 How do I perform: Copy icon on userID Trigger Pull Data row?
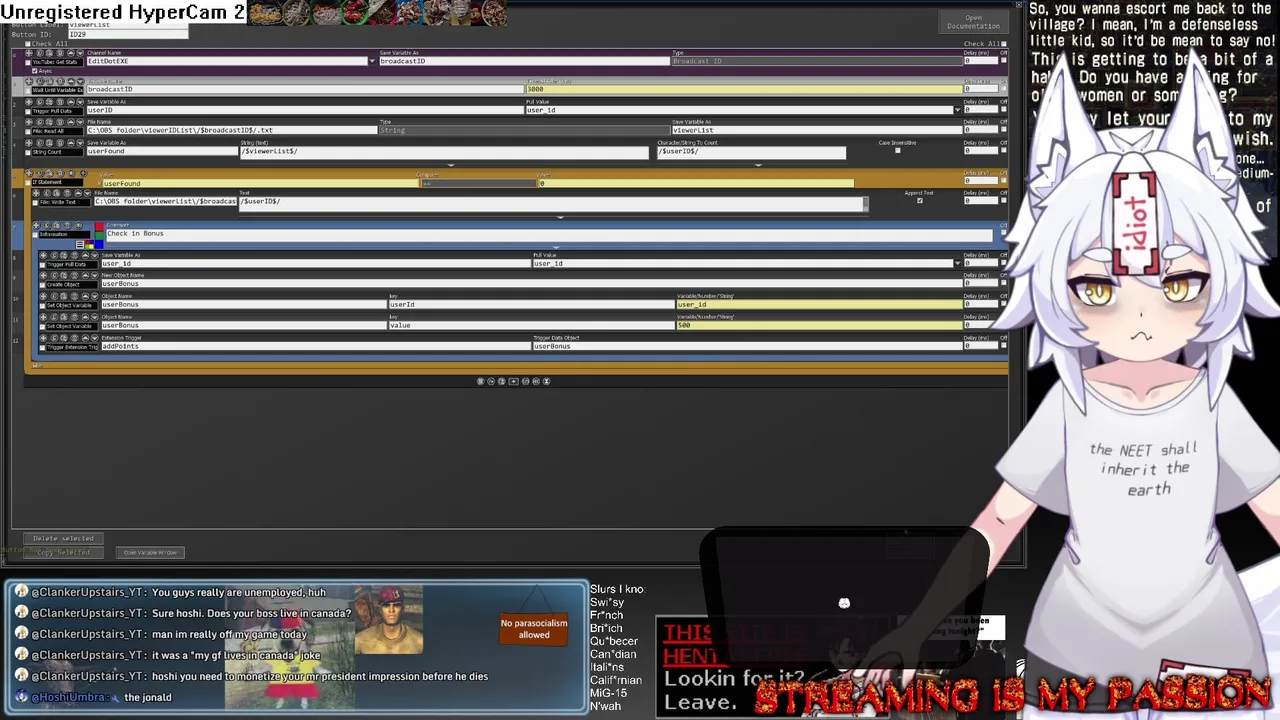(40, 101)
